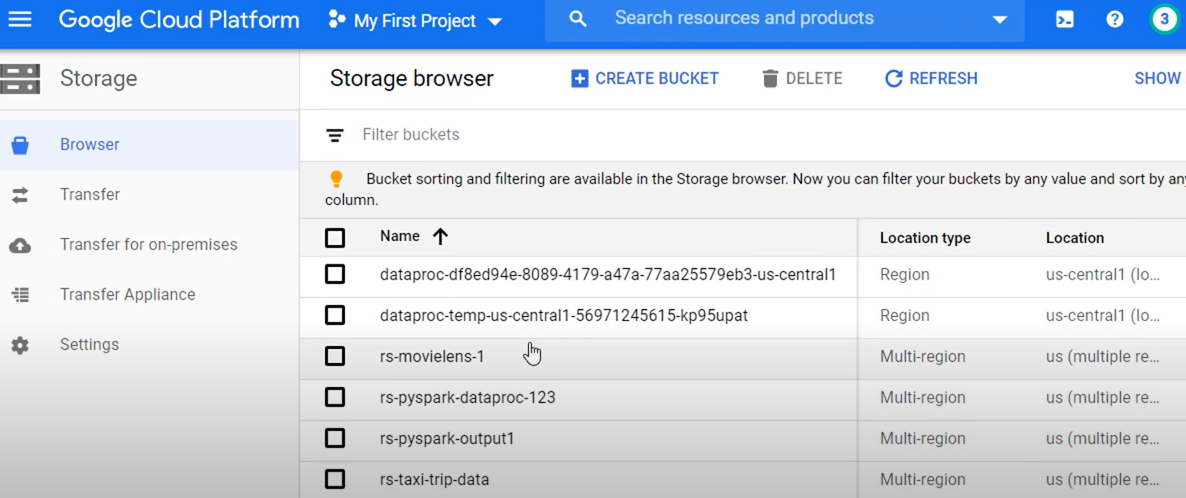Click the REFRESH button label
This screenshot has width=1186, height=498.
click(943, 79)
